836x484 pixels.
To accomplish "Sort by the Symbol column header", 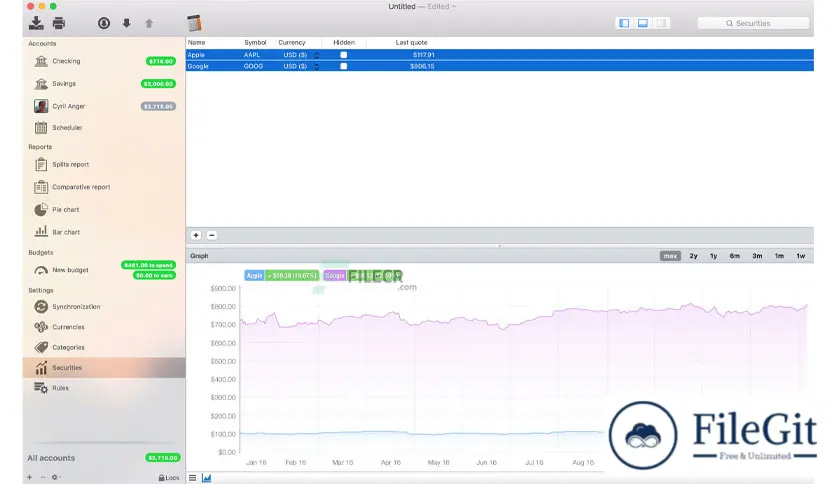I will pos(255,43).
